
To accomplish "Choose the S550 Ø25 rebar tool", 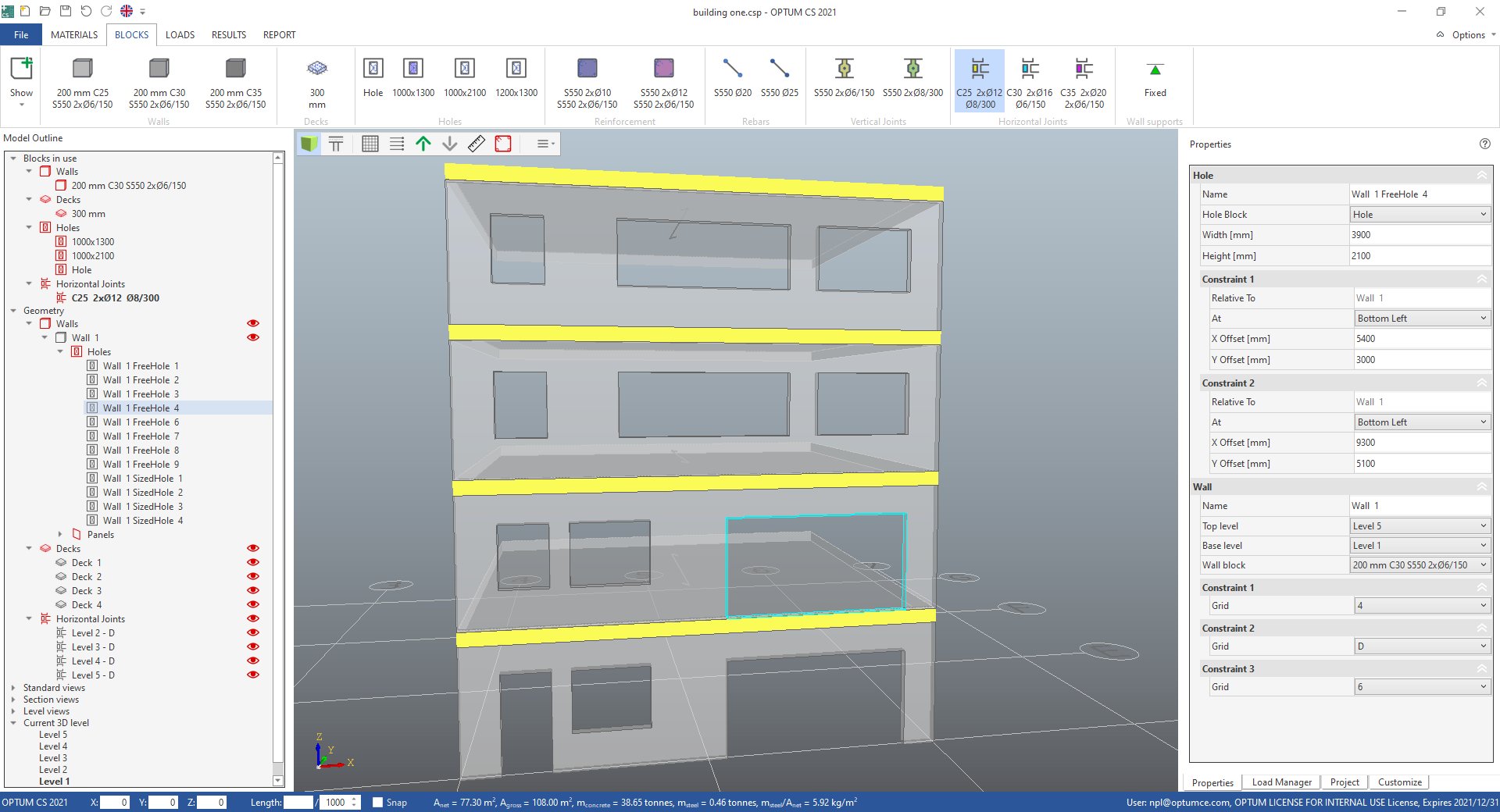I will pos(779,78).
